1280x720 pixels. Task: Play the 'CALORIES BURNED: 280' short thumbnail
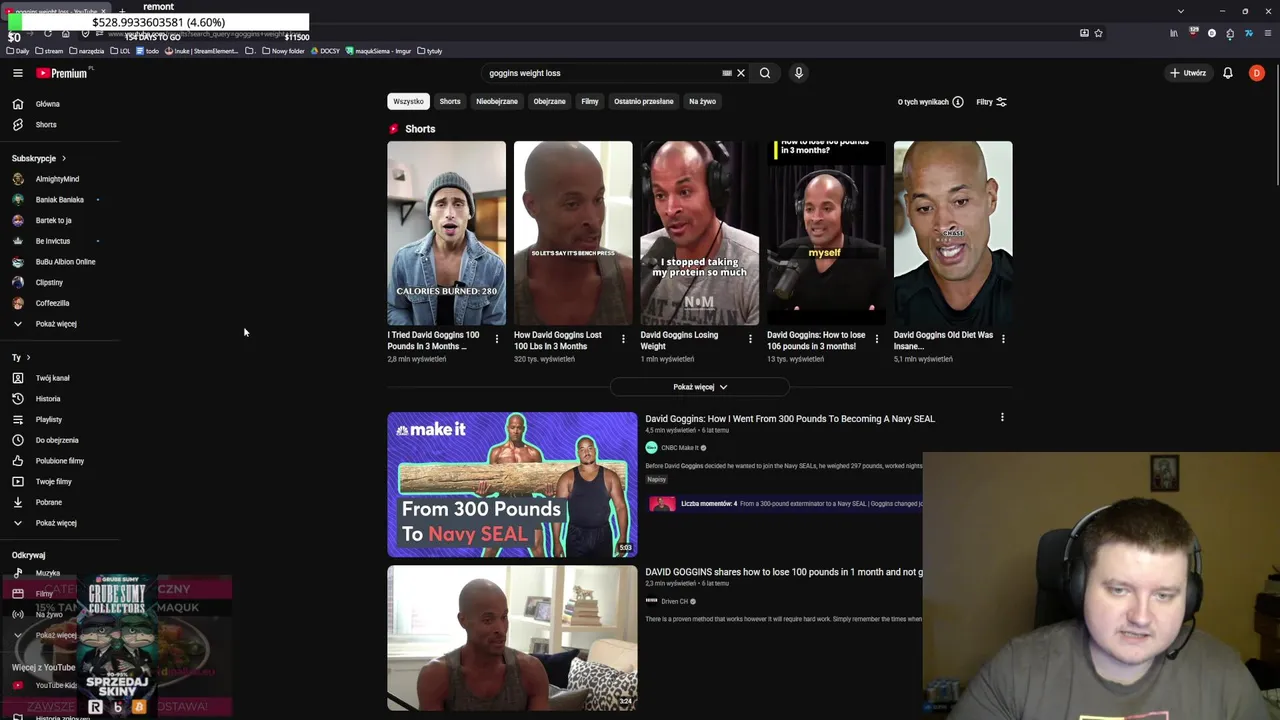[x=447, y=233]
